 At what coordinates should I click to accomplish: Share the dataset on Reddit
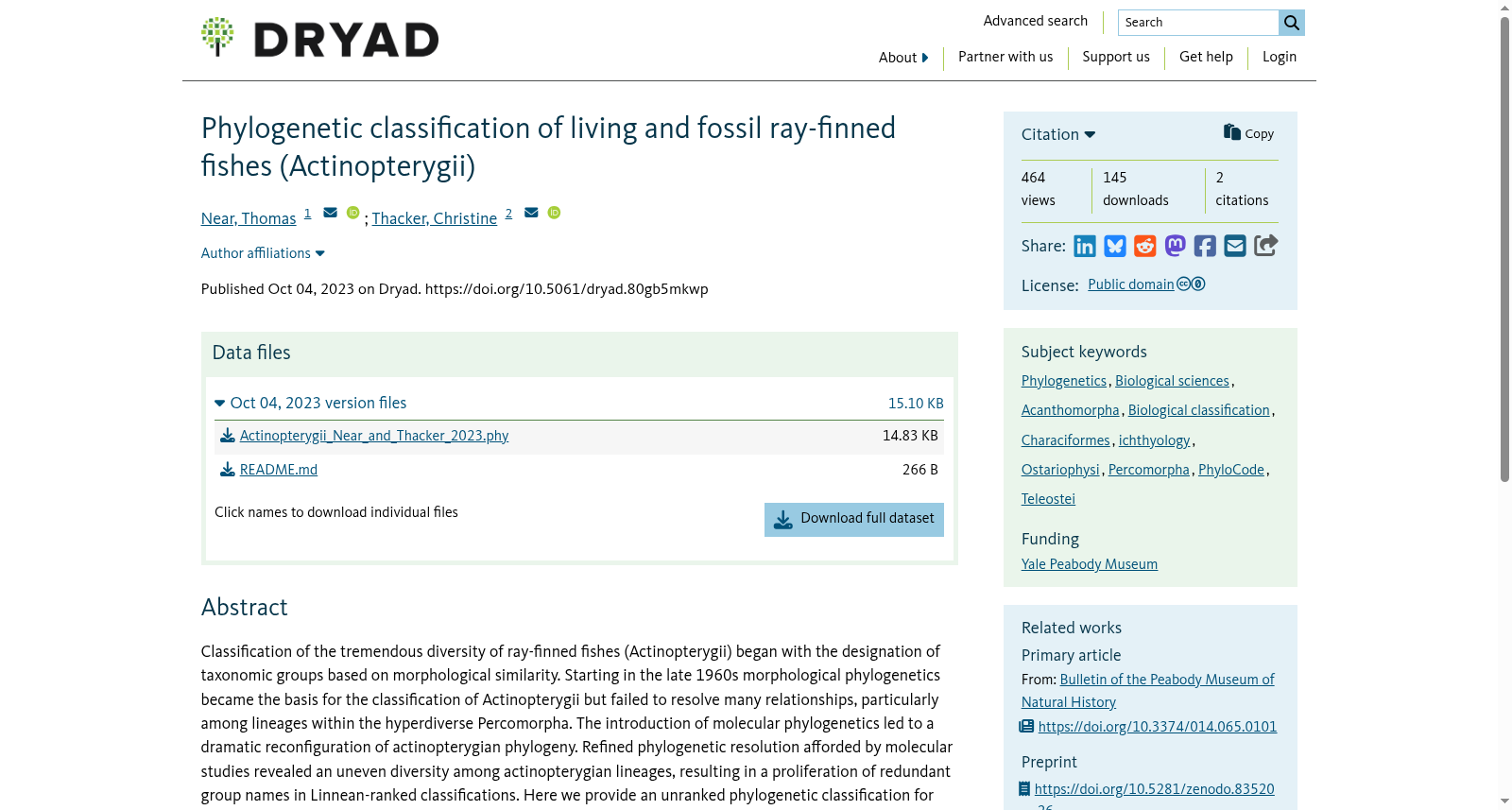[x=1145, y=247]
